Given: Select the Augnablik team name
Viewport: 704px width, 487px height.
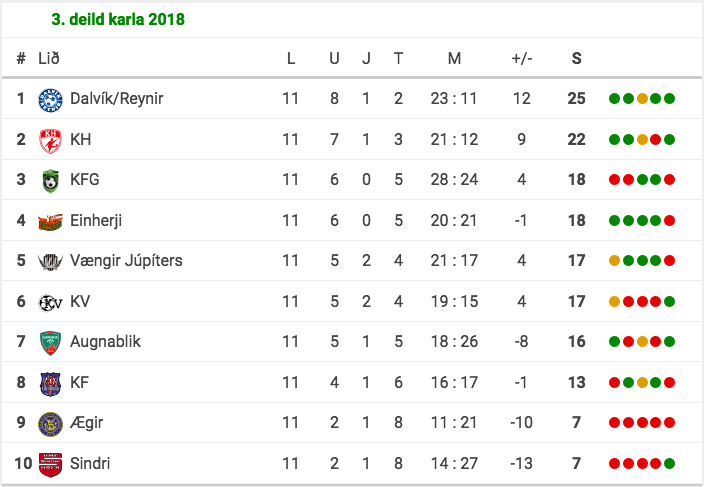Looking at the screenshot, I should [x=105, y=342].
